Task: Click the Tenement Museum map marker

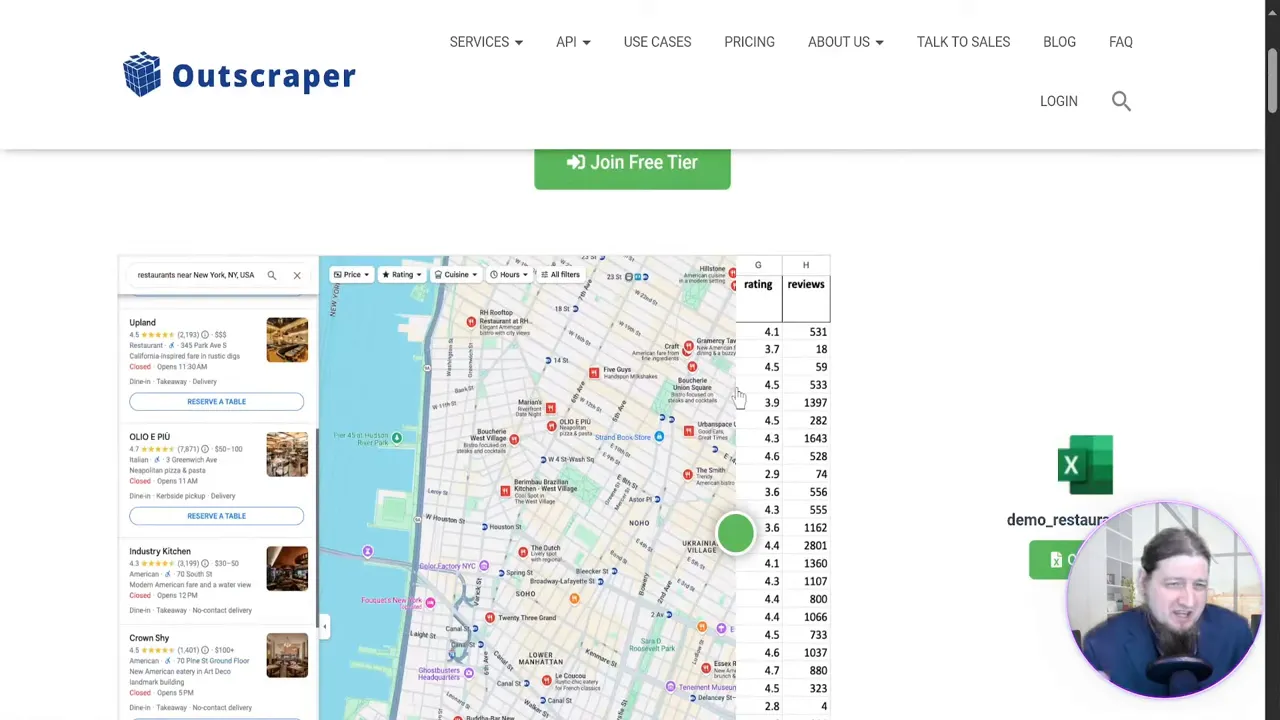Action: [x=671, y=687]
